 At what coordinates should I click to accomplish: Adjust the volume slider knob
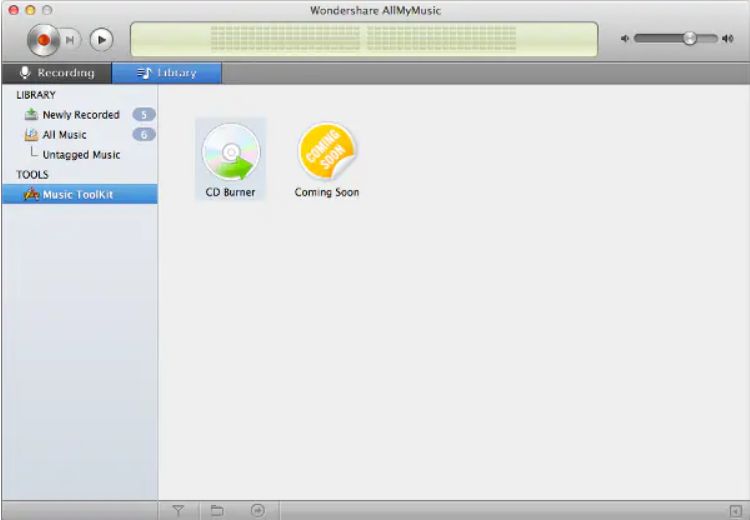tap(689, 38)
